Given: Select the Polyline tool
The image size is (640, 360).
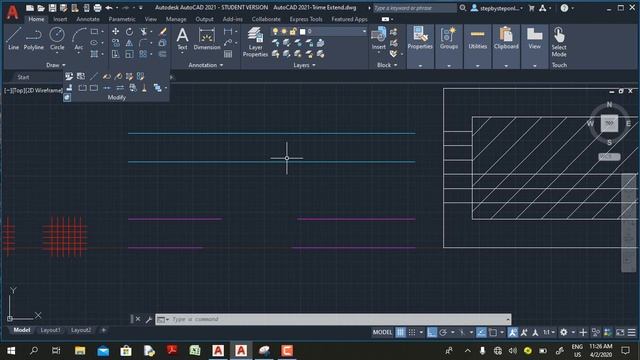Looking at the screenshot, I should tap(33, 39).
